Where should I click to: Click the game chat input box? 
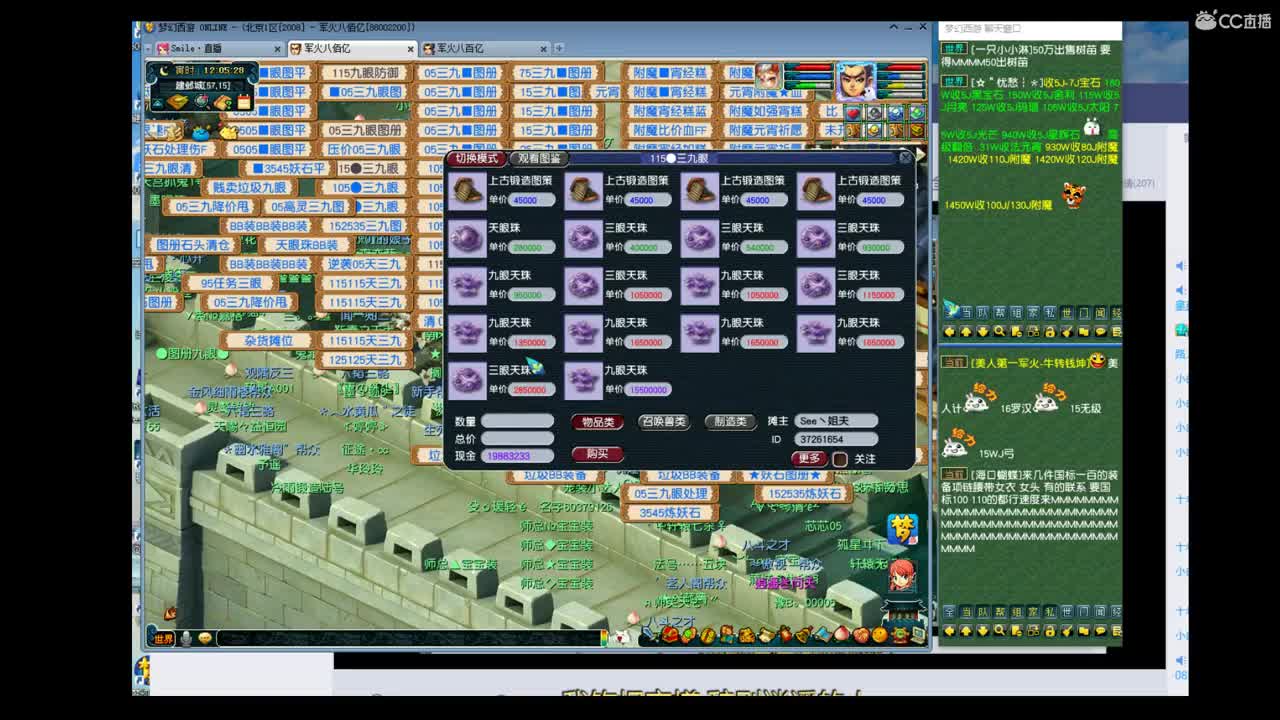click(411, 638)
